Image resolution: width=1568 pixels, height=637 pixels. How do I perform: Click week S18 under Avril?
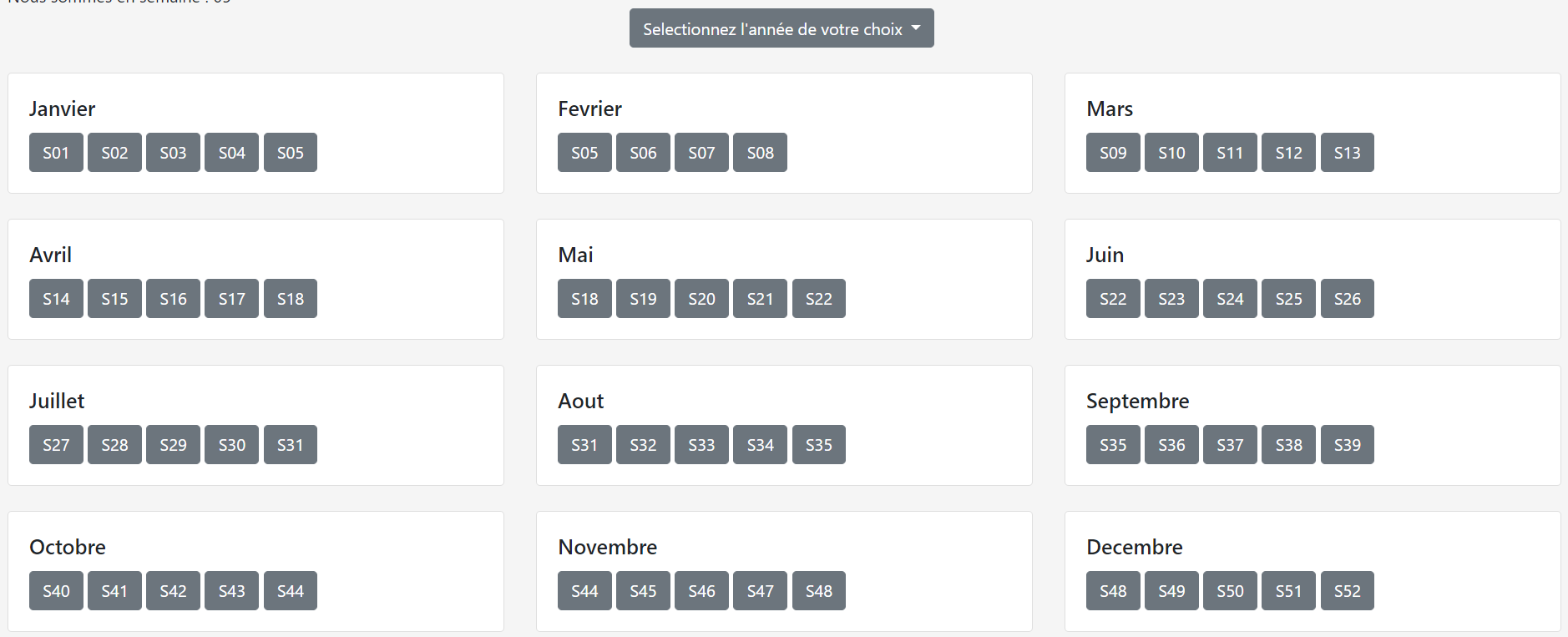pyautogui.click(x=291, y=299)
